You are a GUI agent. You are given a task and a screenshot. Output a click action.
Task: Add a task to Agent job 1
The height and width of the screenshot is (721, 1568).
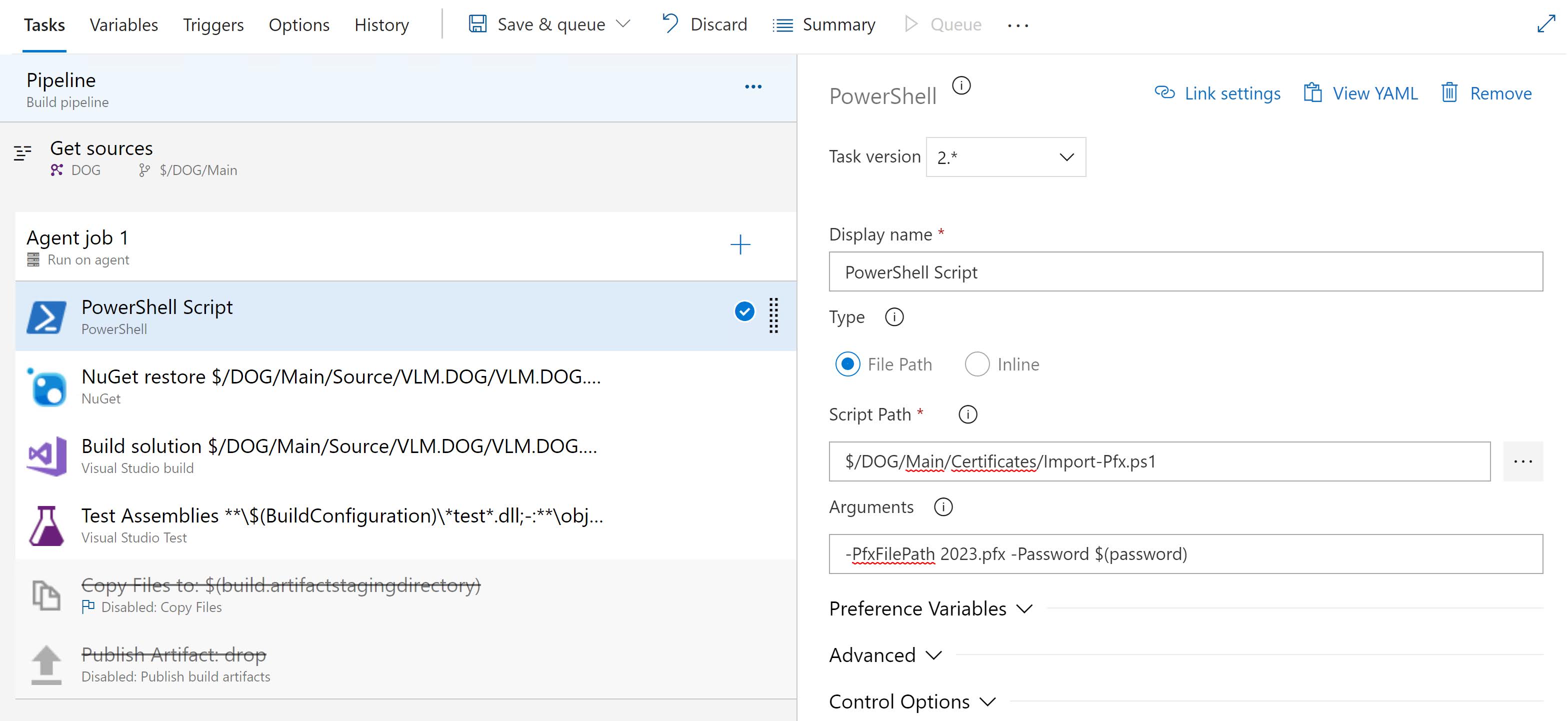(x=740, y=245)
